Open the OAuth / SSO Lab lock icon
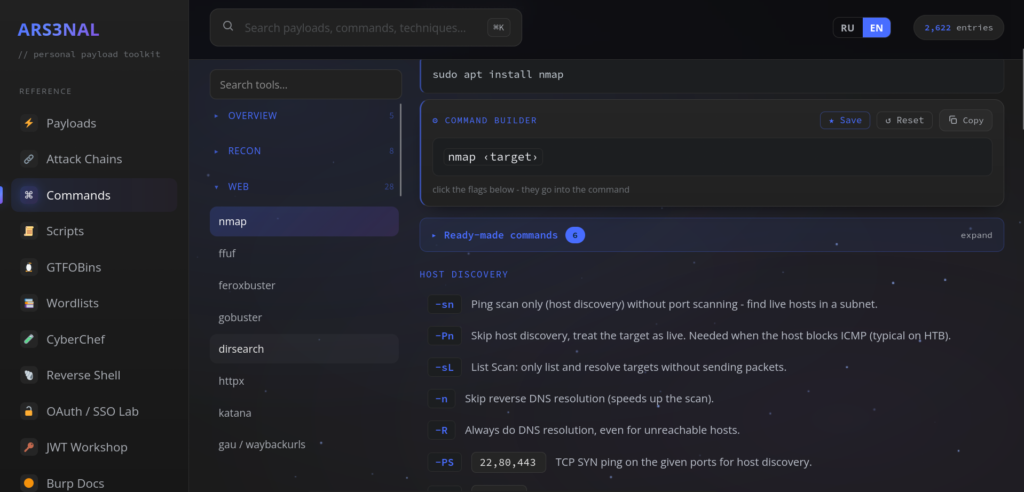1024x492 pixels. pos(29,411)
